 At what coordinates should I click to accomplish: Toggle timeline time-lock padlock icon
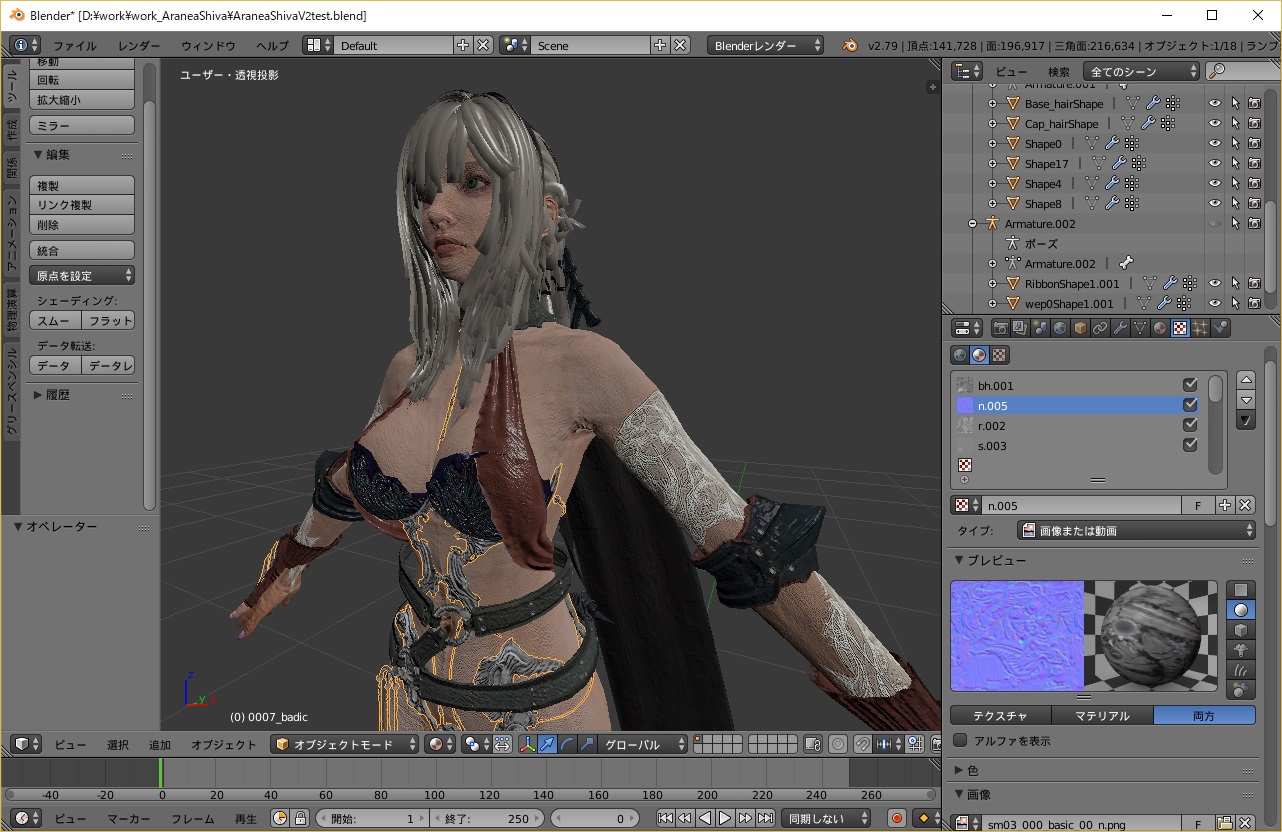coord(299,818)
